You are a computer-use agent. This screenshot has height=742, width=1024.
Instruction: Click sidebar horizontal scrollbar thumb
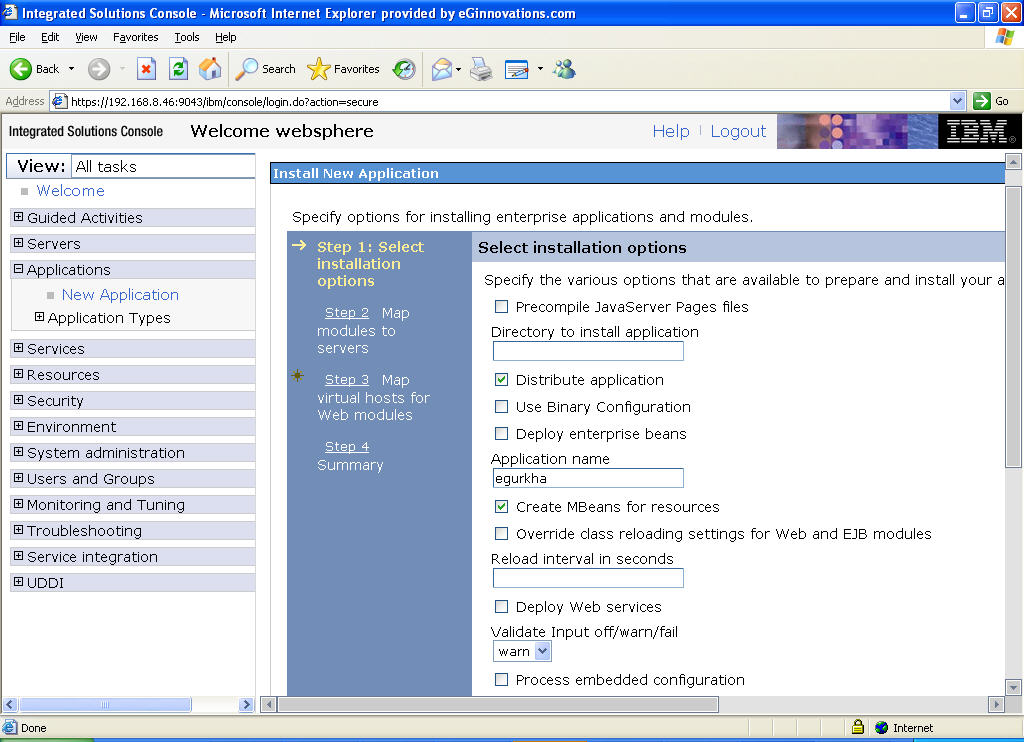pos(105,704)
